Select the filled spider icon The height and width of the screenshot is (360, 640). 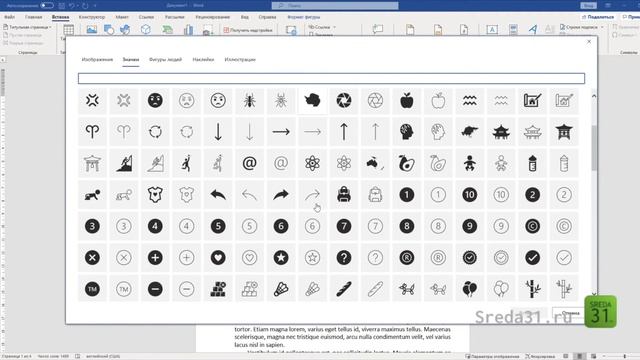pos(249,100)
